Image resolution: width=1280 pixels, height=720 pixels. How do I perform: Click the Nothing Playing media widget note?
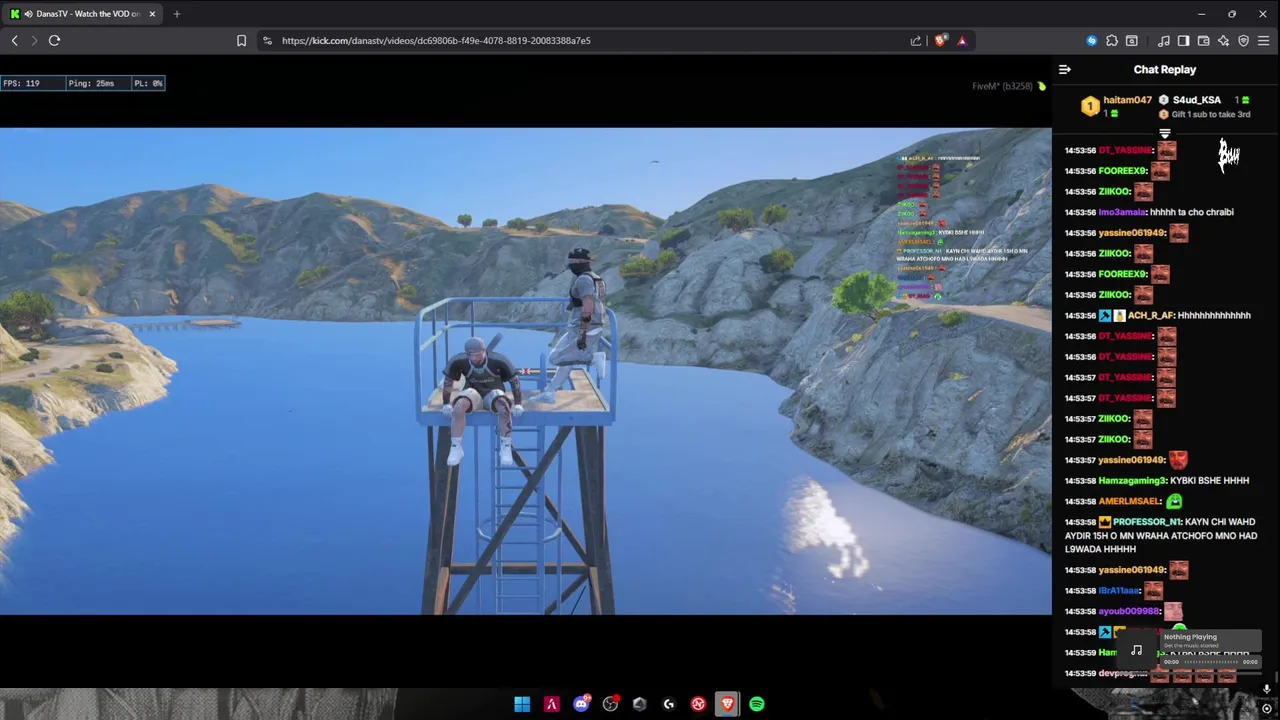[x=1137, y=651]
